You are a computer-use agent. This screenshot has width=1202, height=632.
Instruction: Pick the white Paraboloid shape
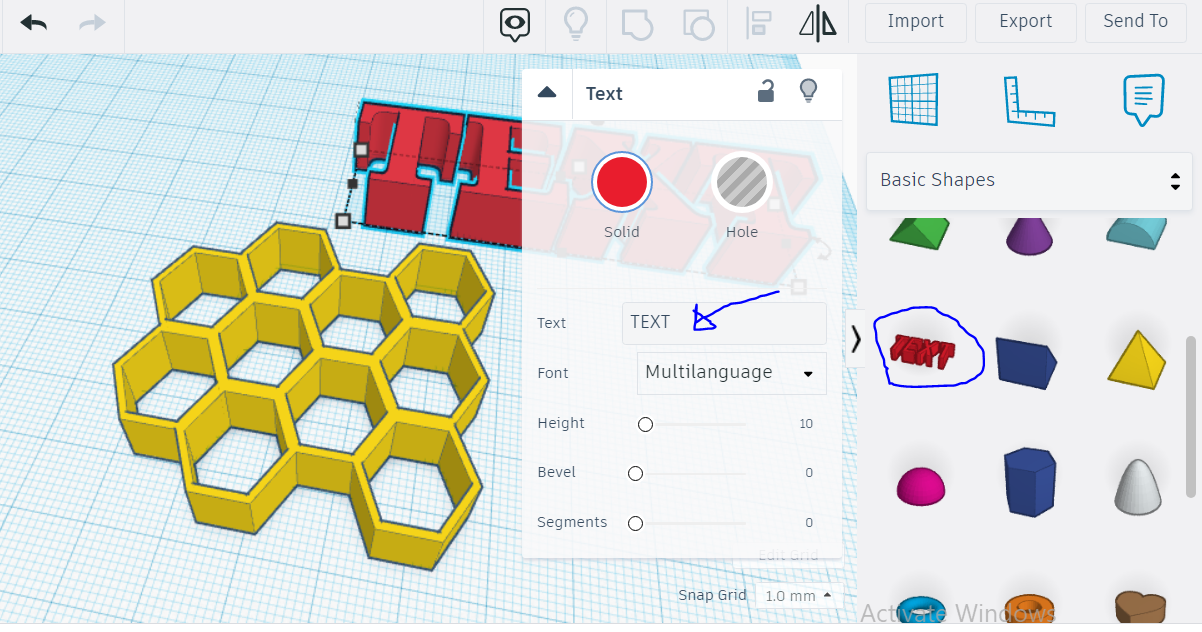click(x=1139, y=487)
